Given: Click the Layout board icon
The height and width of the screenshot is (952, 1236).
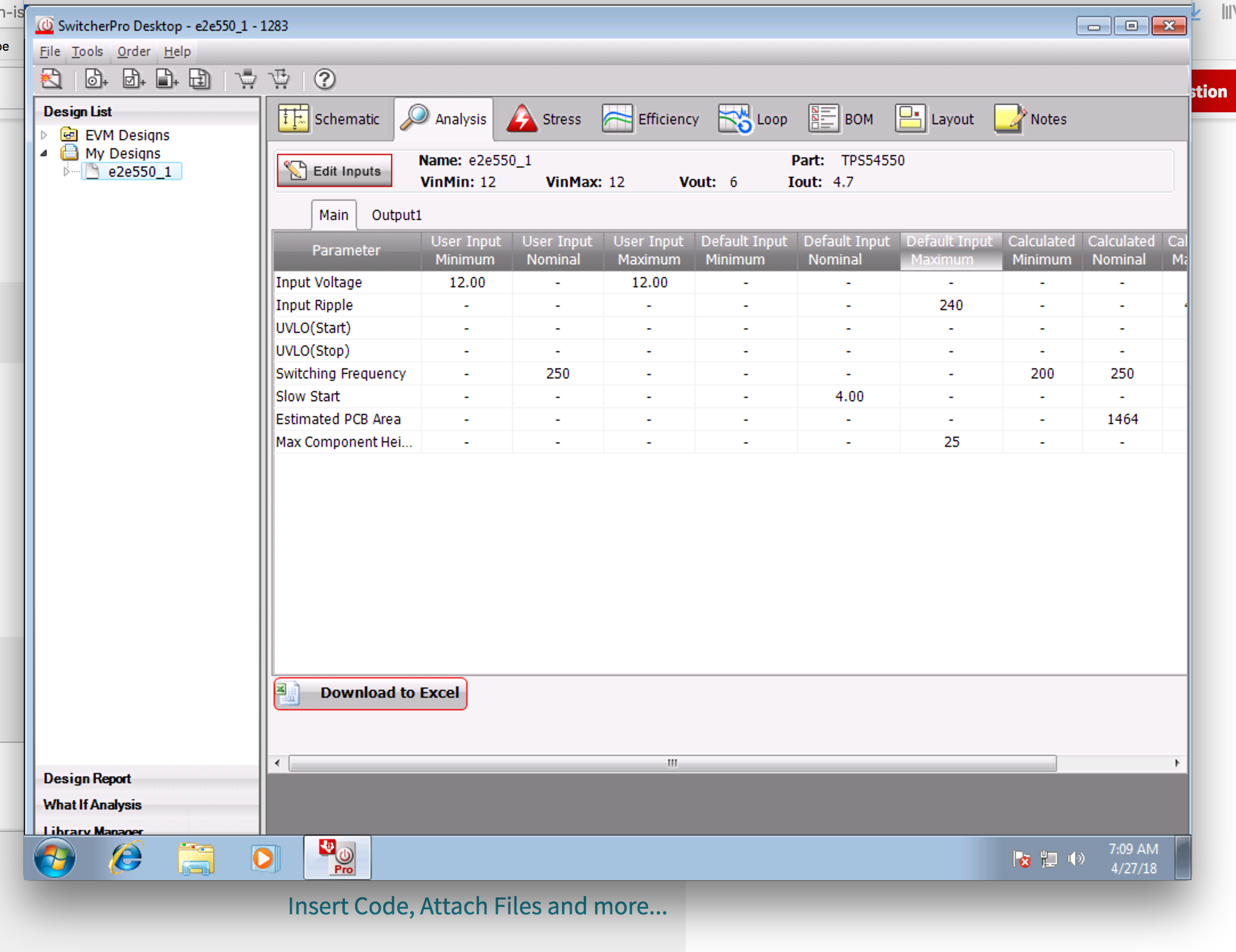Looking at the screenshot, I should click(910, 119).
